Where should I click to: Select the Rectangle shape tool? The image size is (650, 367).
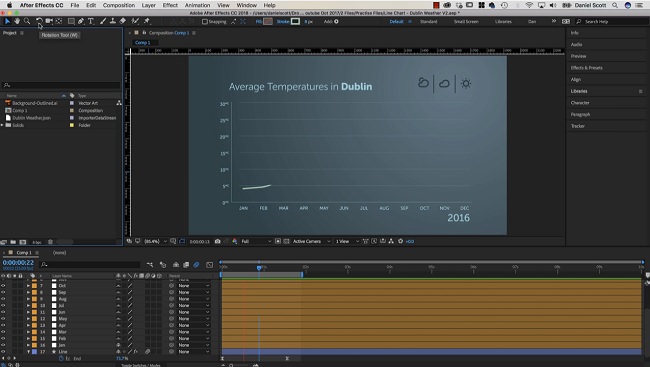pyautogui.click(x=71, y=21)
